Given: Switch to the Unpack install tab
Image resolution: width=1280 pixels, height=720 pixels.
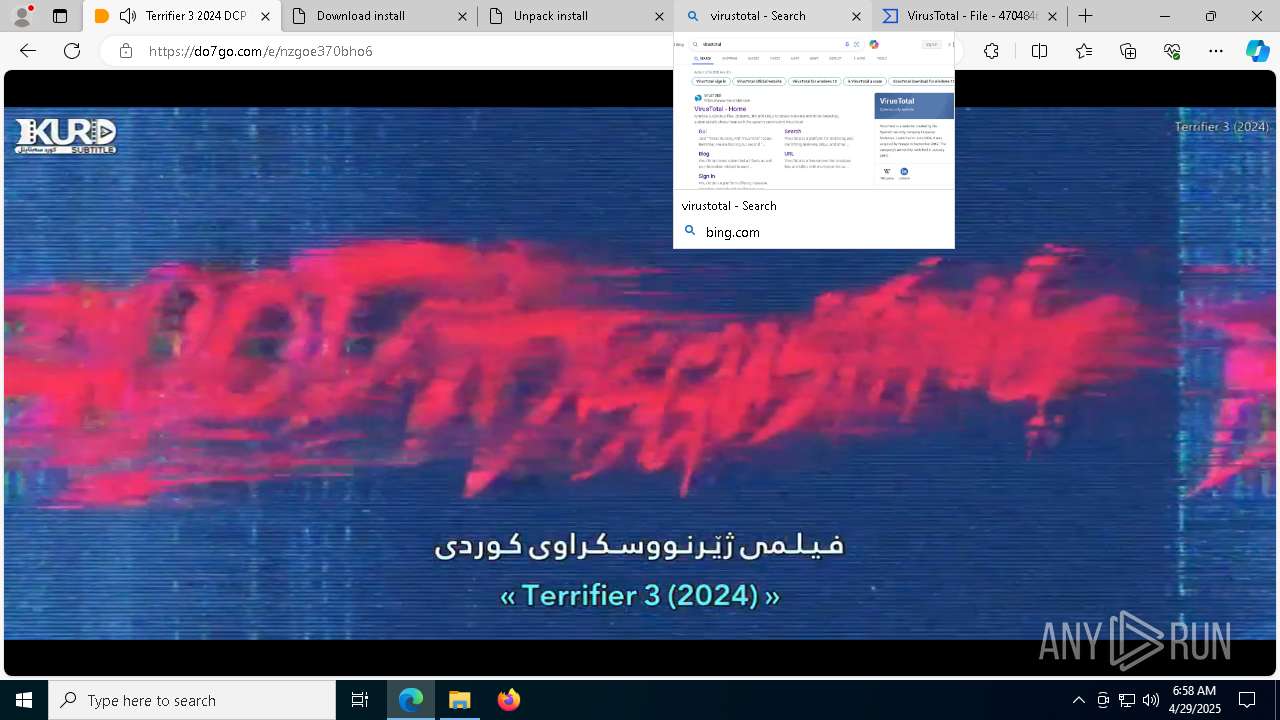Looking at the screenshot, I should (x=574, y=16).
